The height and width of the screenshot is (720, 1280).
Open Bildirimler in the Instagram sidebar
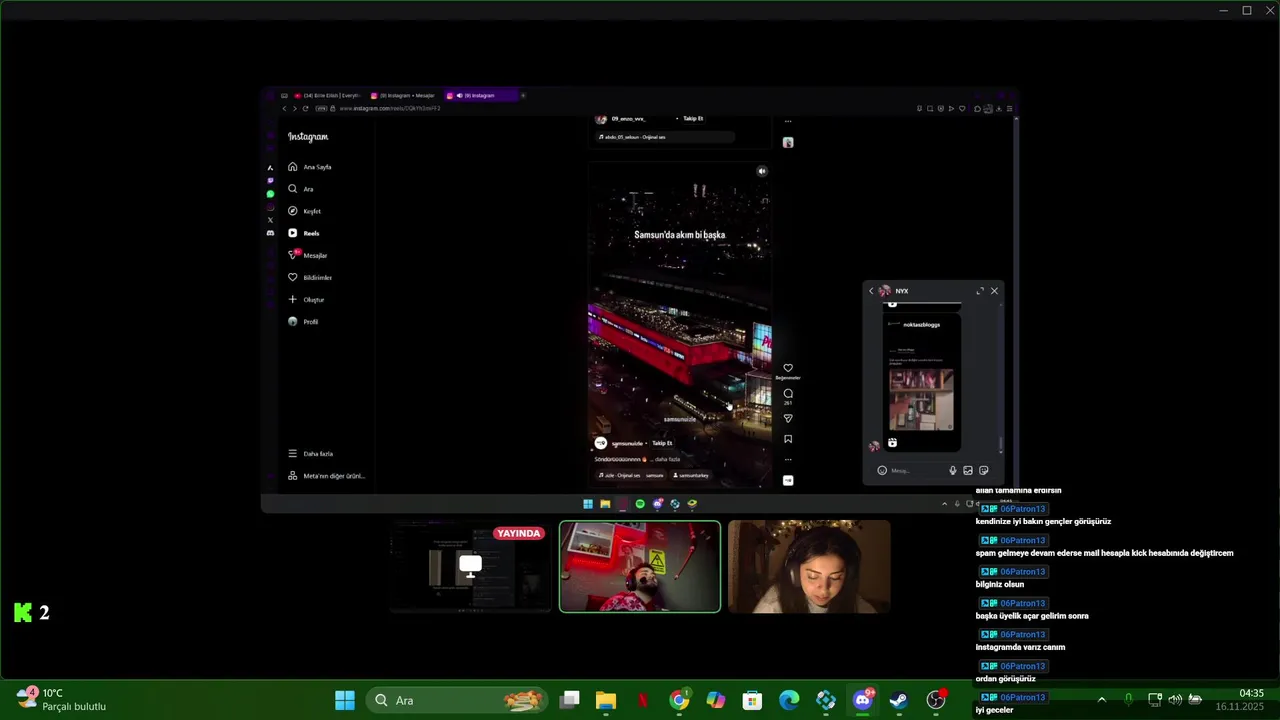tap(310, 277)
